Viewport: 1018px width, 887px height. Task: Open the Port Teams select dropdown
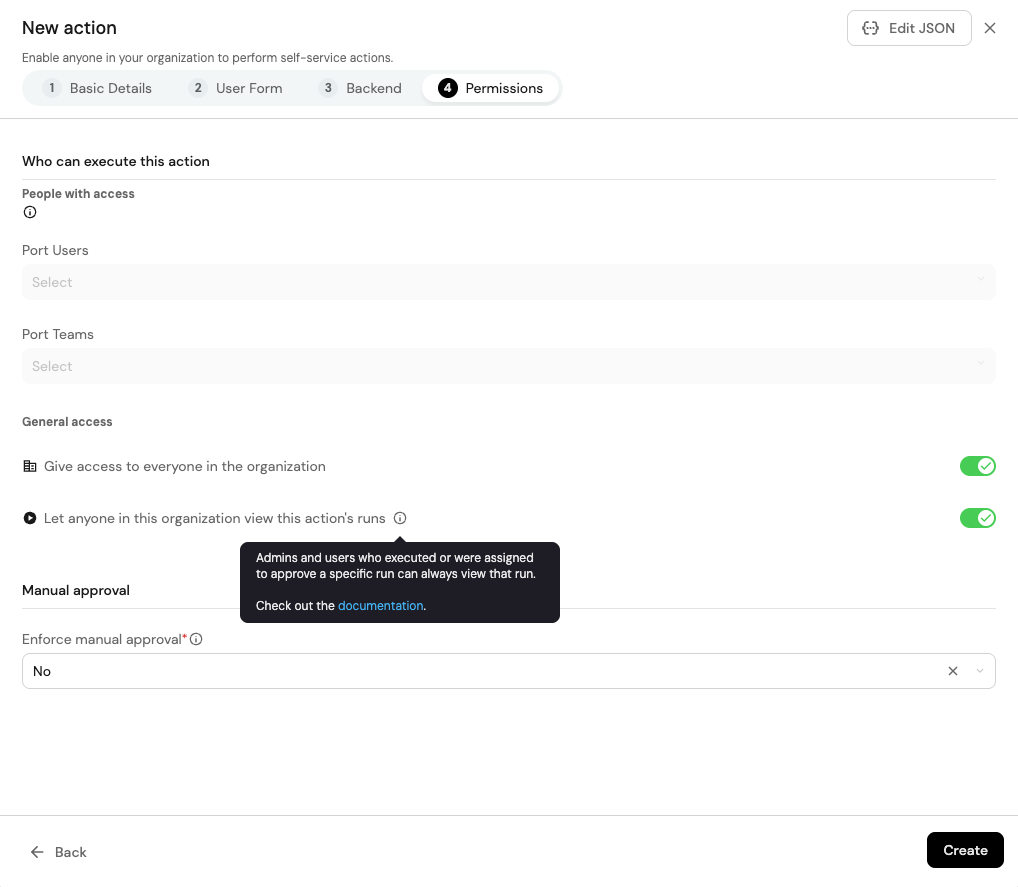pos(508,366)
